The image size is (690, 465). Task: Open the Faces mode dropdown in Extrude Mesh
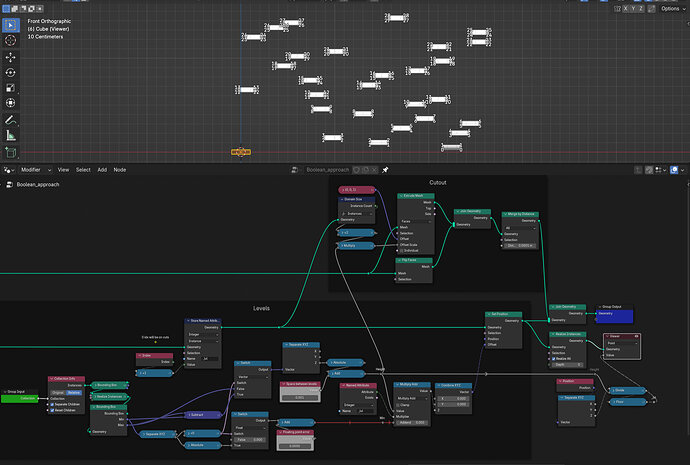pos(416,221)
